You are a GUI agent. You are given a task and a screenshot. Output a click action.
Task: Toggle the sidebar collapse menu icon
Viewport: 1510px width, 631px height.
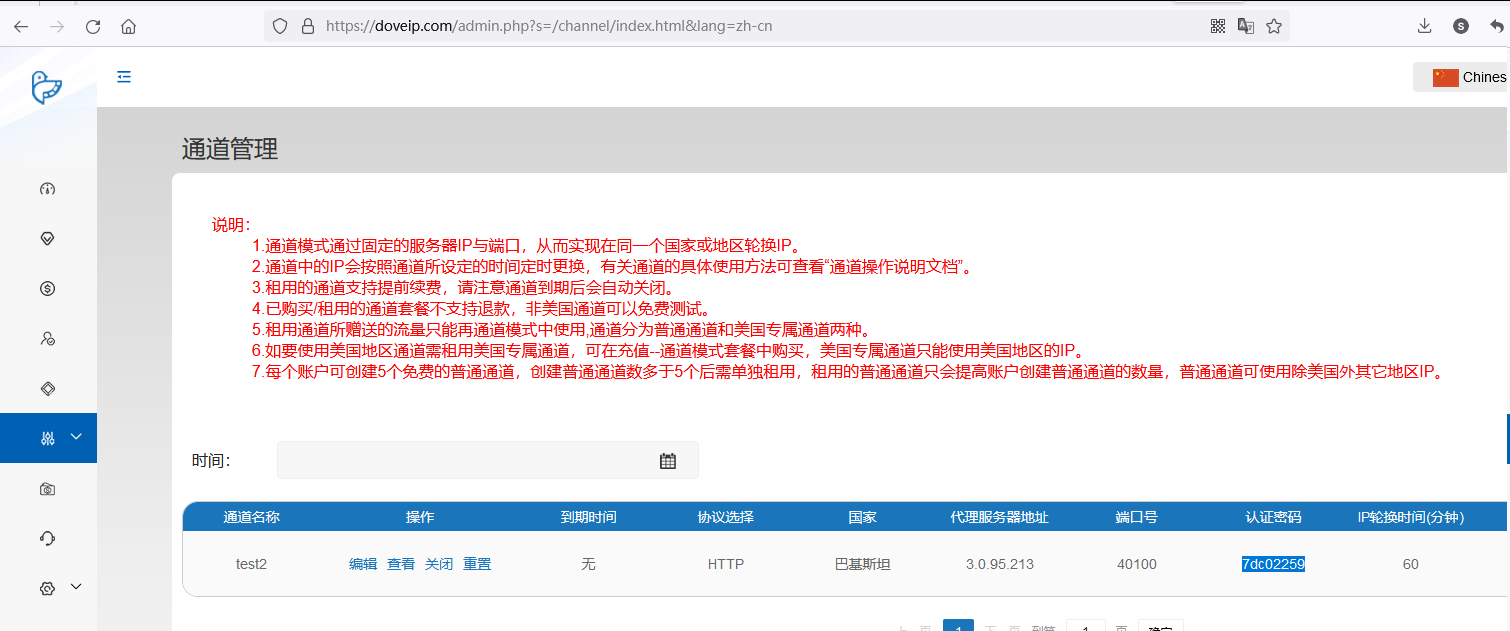pyautogui.click(x=124, y=77)
